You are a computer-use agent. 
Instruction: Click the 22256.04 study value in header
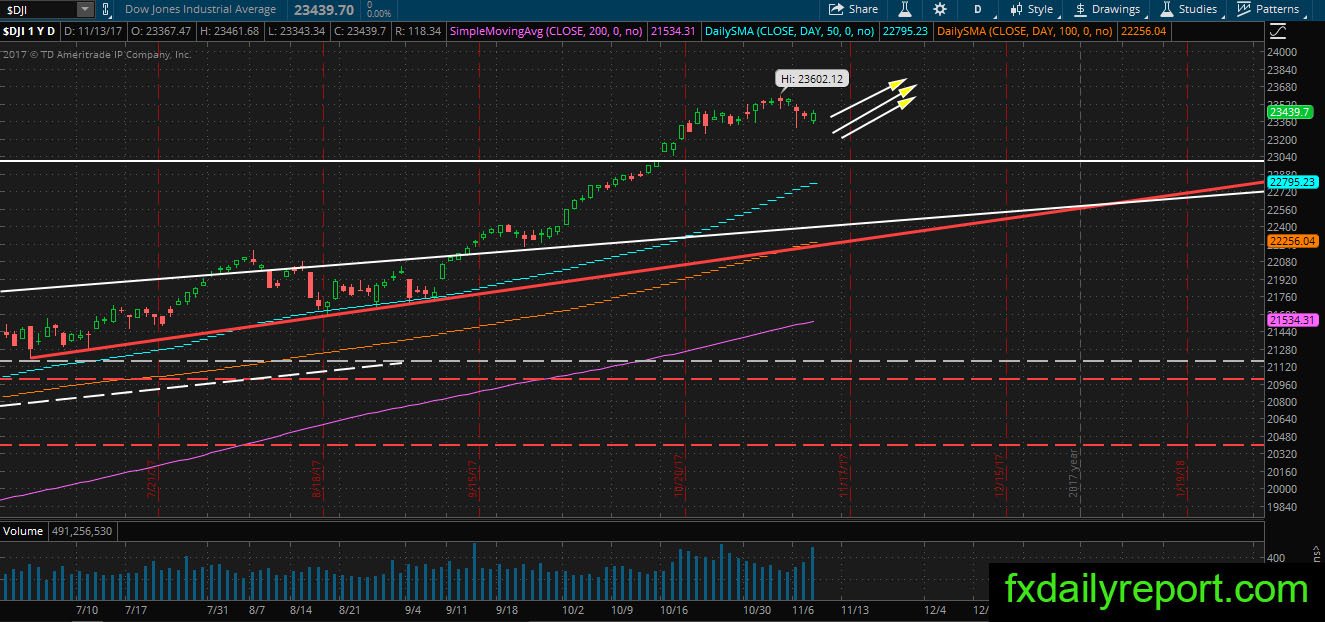pos(1145,31)
